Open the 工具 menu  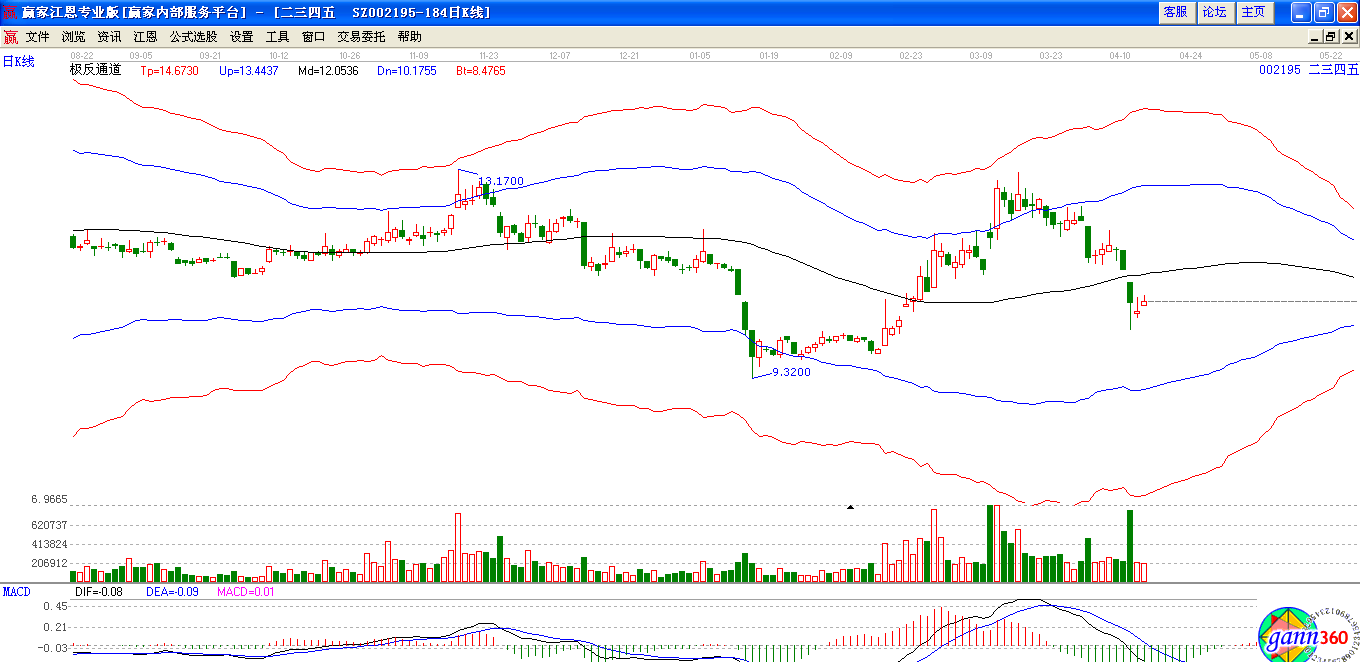[x=277, y=36]
